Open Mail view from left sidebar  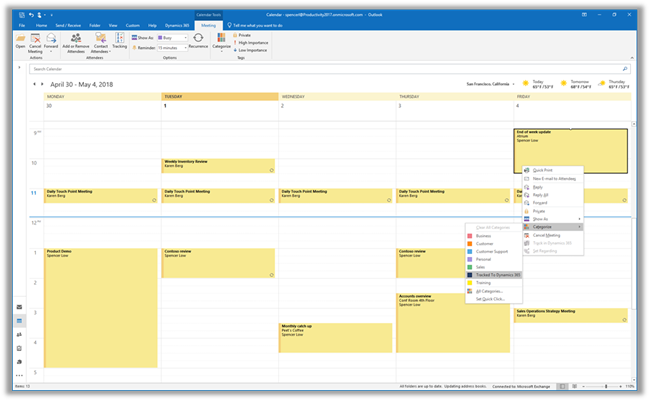click(x=20, y=307)
